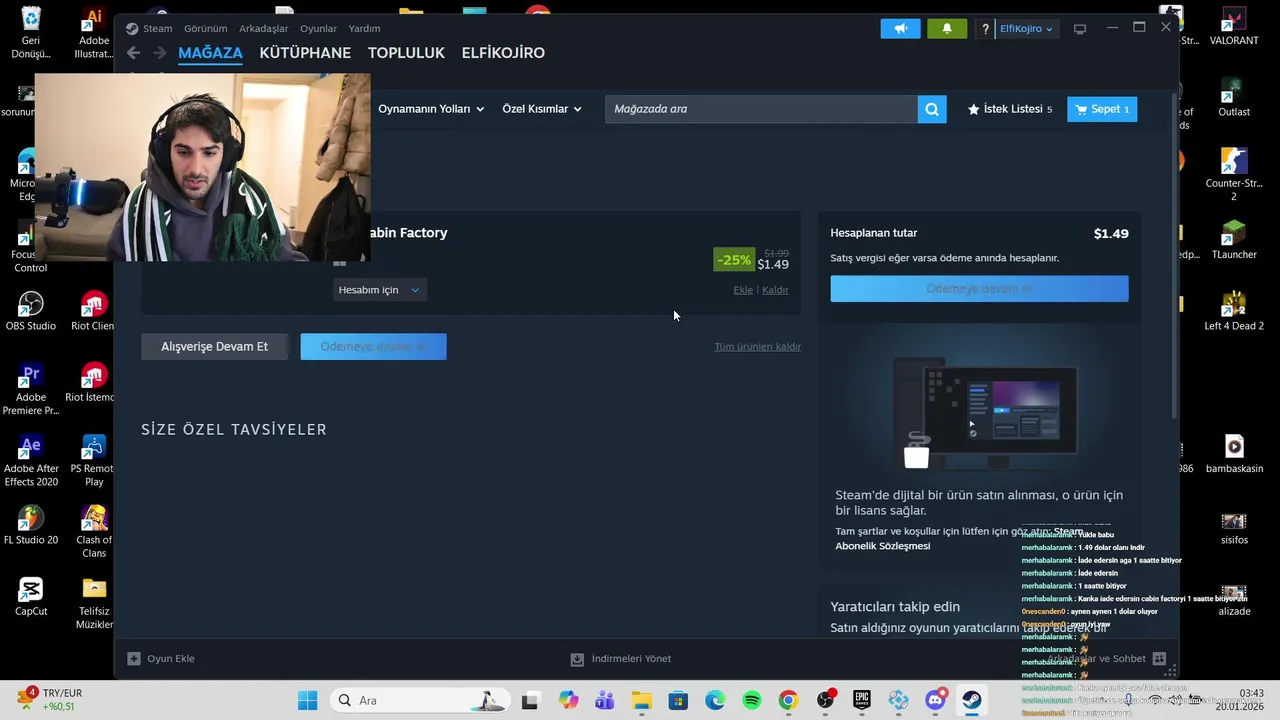Open the ELFİKOJİRO profile tab
The width and height of the screenshot is (1280, 720).
503,53
